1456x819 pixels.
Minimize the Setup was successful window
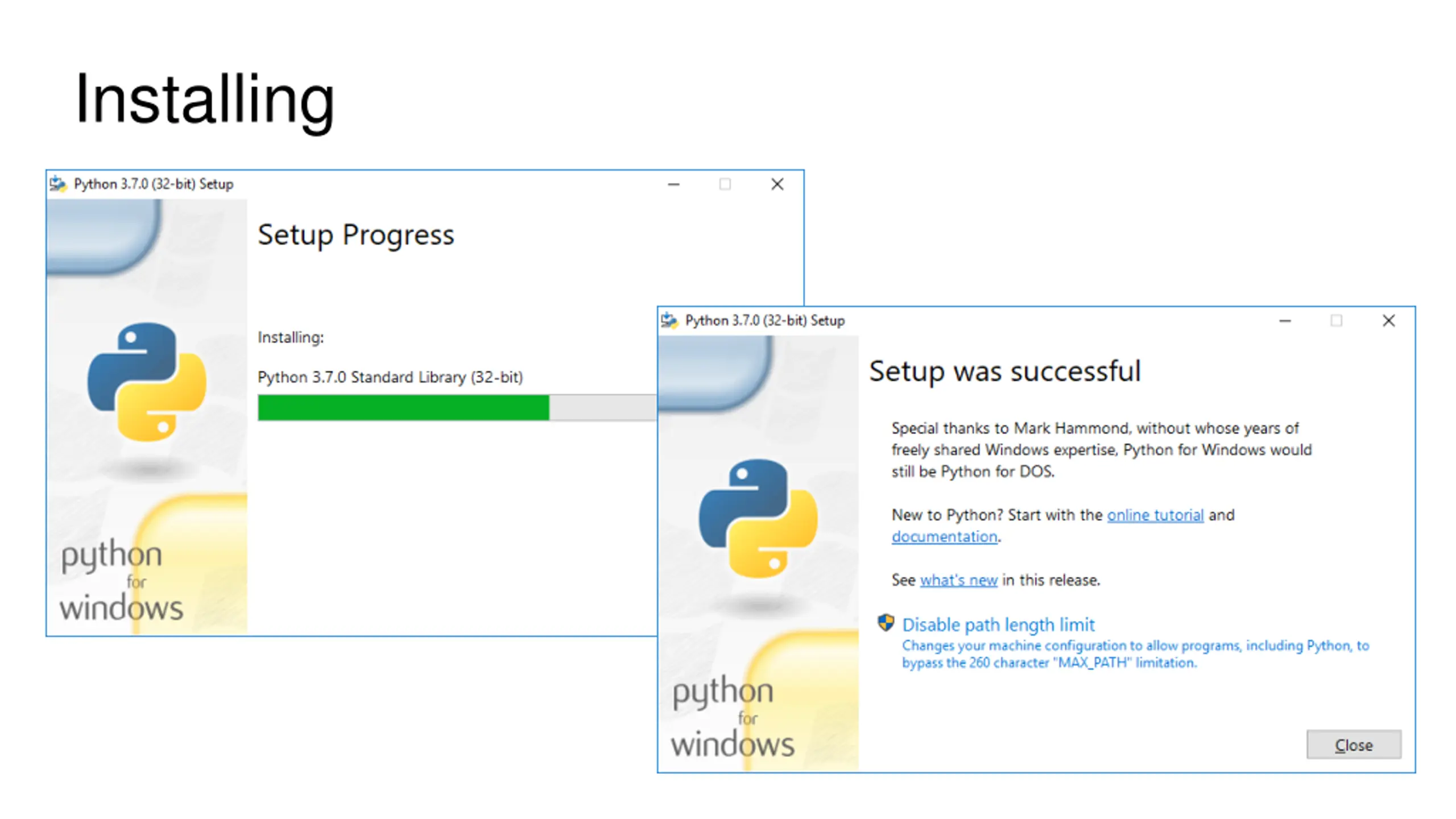1285,321
